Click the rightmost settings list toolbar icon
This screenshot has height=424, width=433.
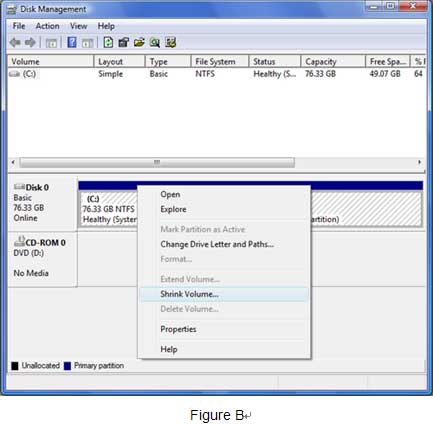click(170, 42)
